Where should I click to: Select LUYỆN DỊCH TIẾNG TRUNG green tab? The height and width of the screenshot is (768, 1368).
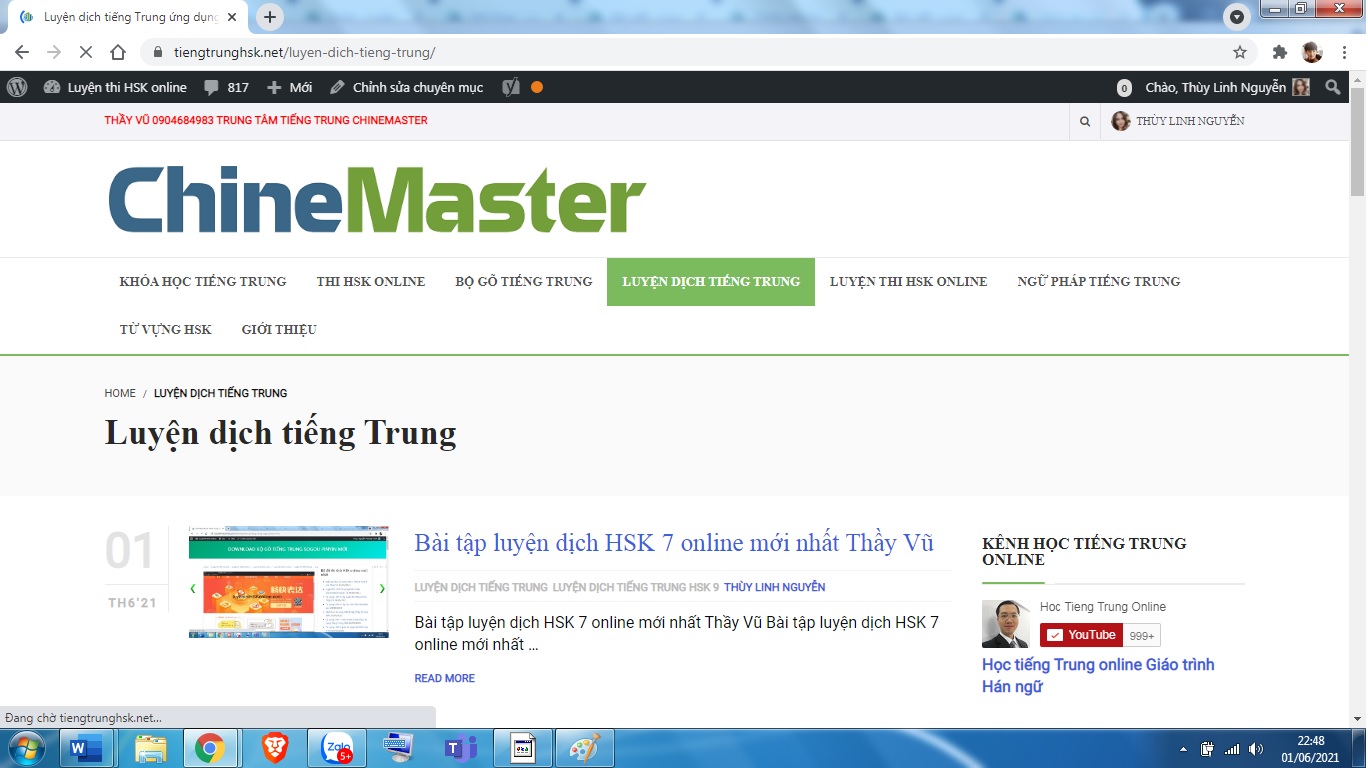pos(711,281)
